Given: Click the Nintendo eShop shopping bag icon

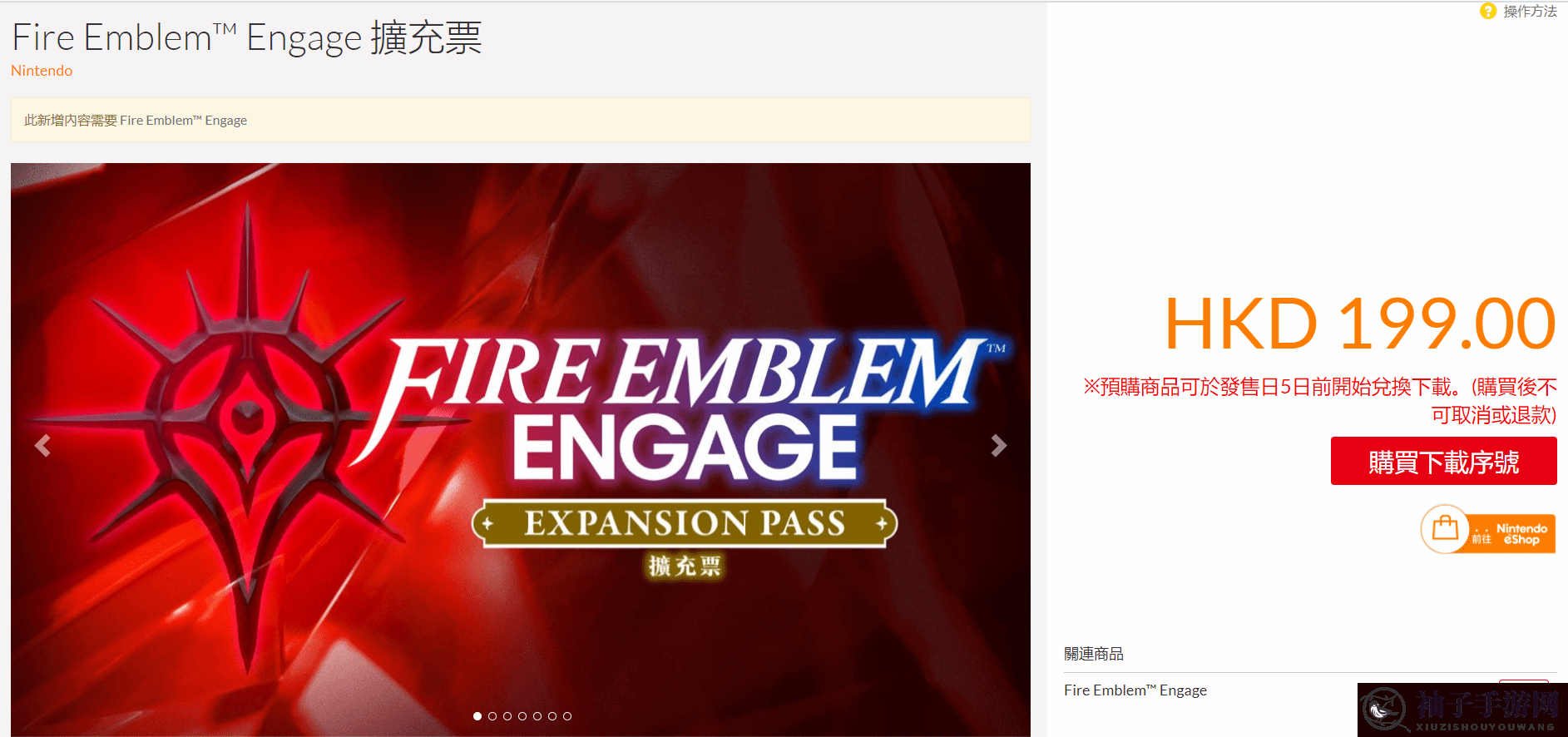Looking at the screenshot, I should [1445, 528].
